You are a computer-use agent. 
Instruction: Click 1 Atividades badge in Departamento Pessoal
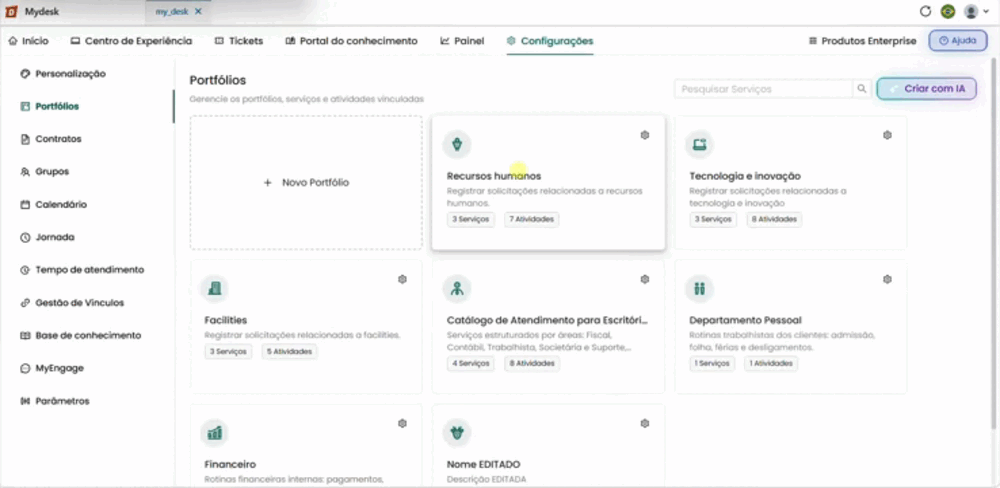[x=771, y=364]
